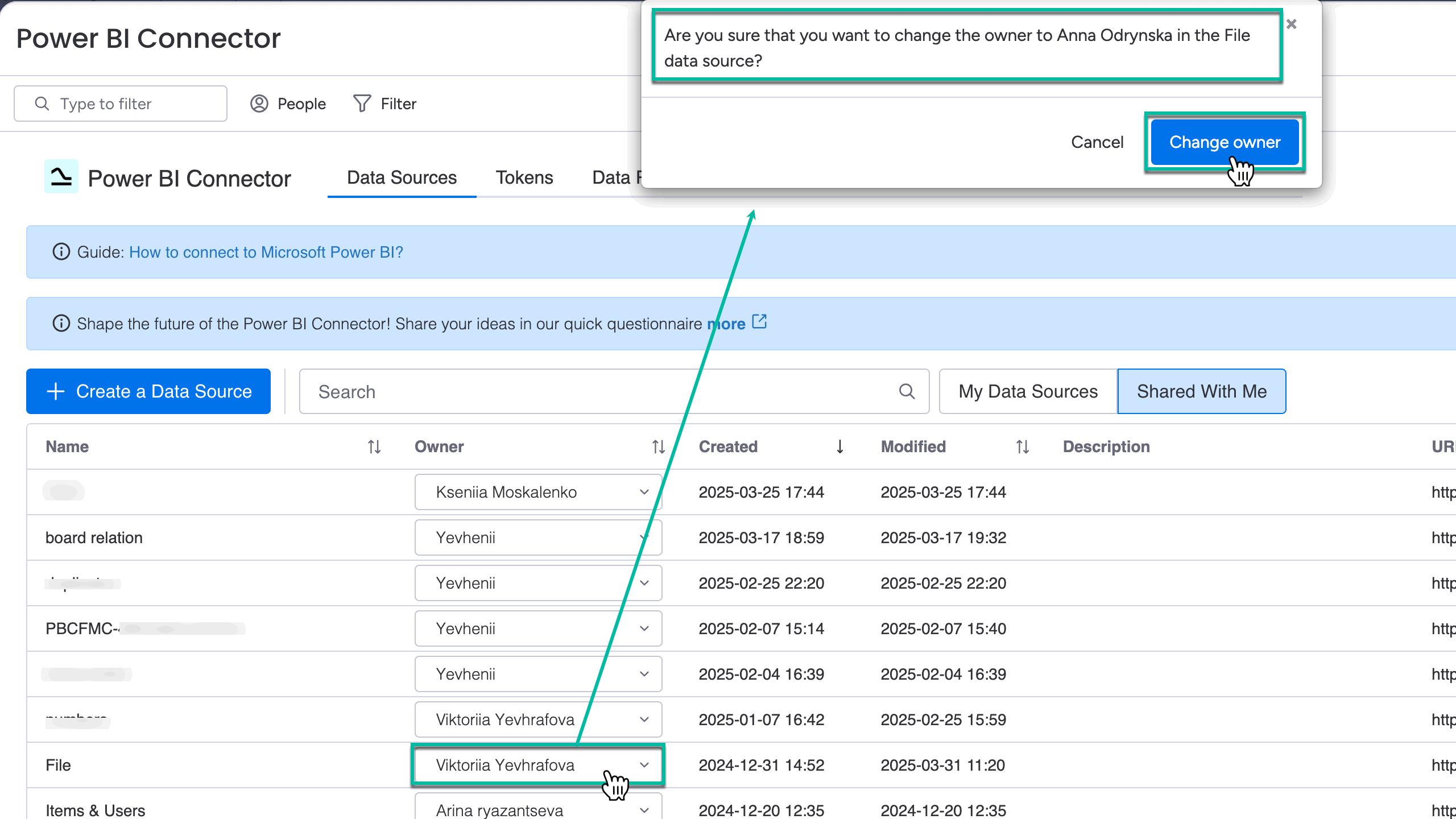This screenshot has width=1456, height=819.
Task: Click the search magnifier in the Type to filter field
Action: [x=42, y=104]
